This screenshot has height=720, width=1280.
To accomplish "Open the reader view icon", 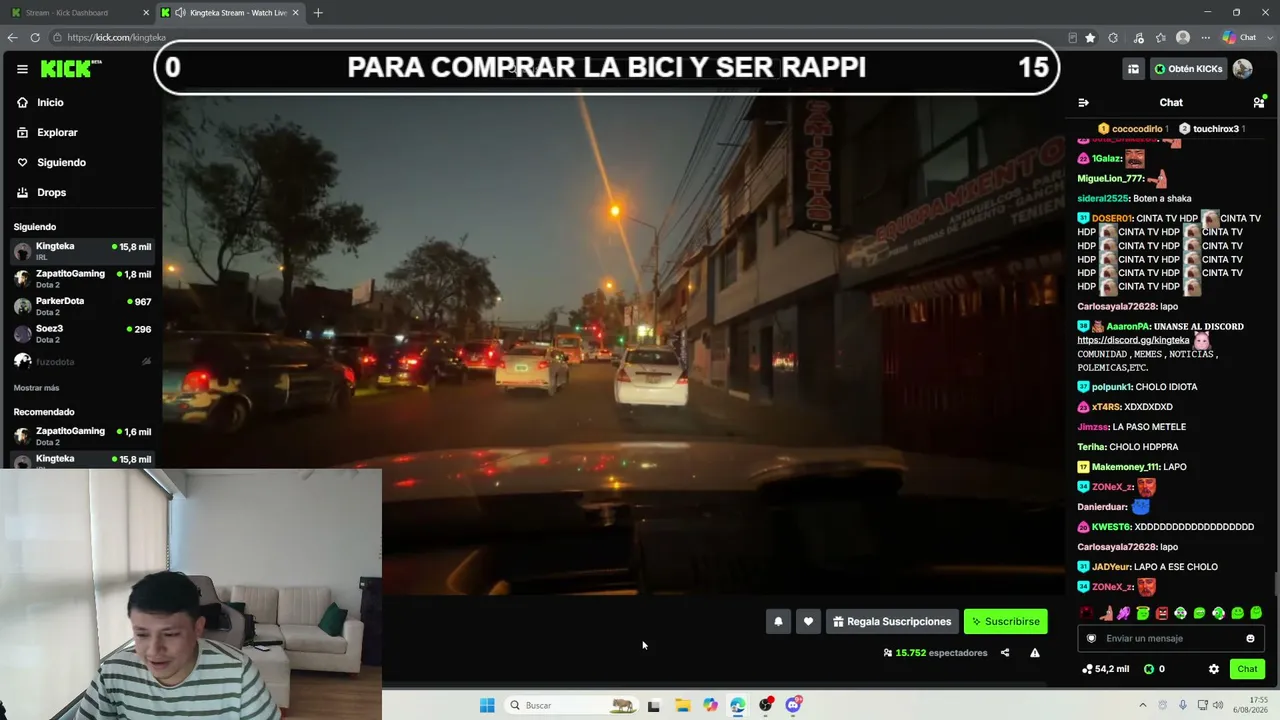I will 1072,37.
